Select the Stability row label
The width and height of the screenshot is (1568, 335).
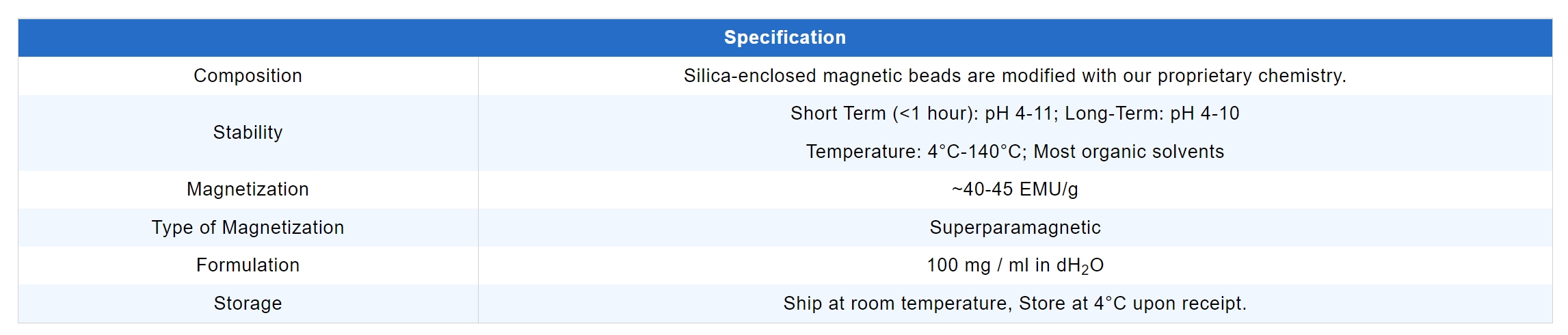[248, 133]
